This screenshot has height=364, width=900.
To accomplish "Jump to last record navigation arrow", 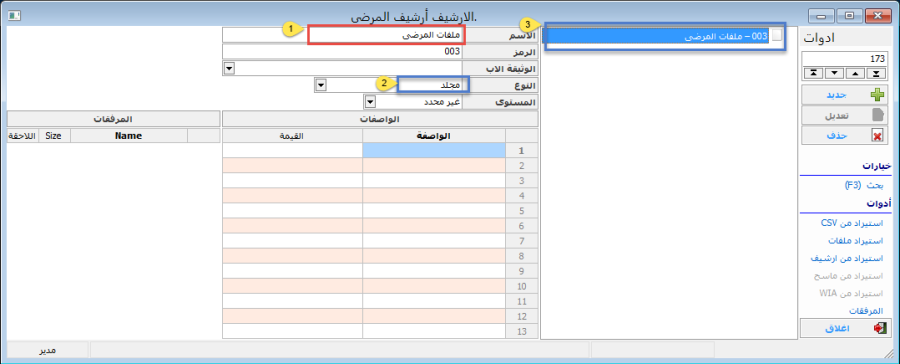I will point(876,73).
